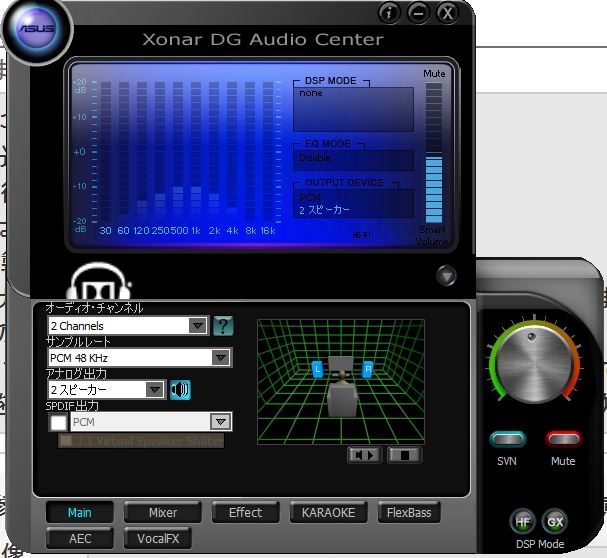This screenshot has height=558, width=607.
Task: Click the analog output speaker test icon
Action: tap(180, 390)
